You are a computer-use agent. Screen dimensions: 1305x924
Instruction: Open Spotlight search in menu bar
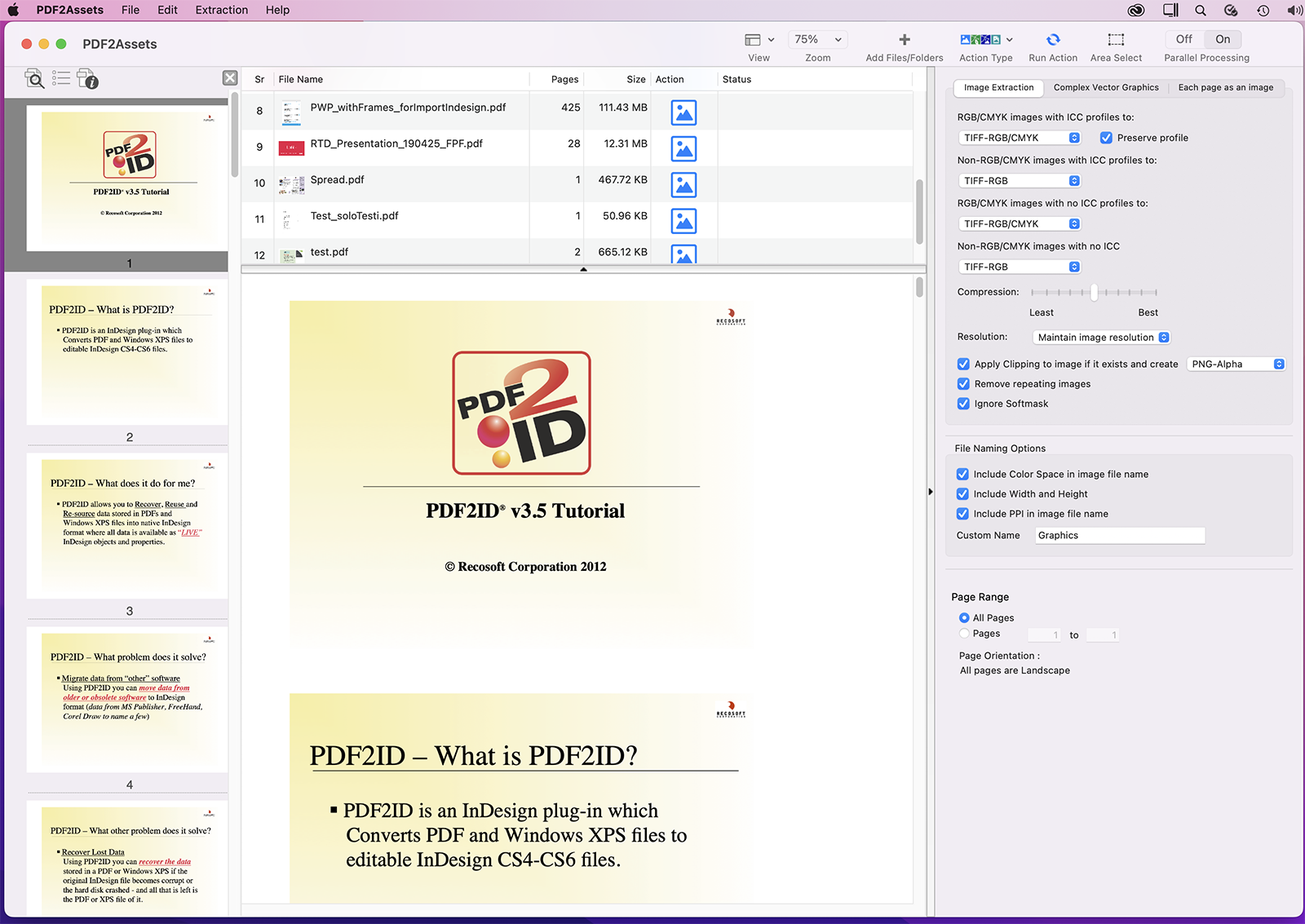click(x=1200, y=10)
